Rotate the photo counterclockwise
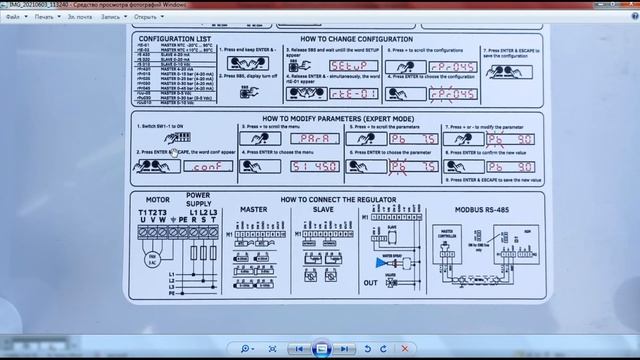Image resolution: width=640 pixels, height=360 pixels. (x=367, y=349)
